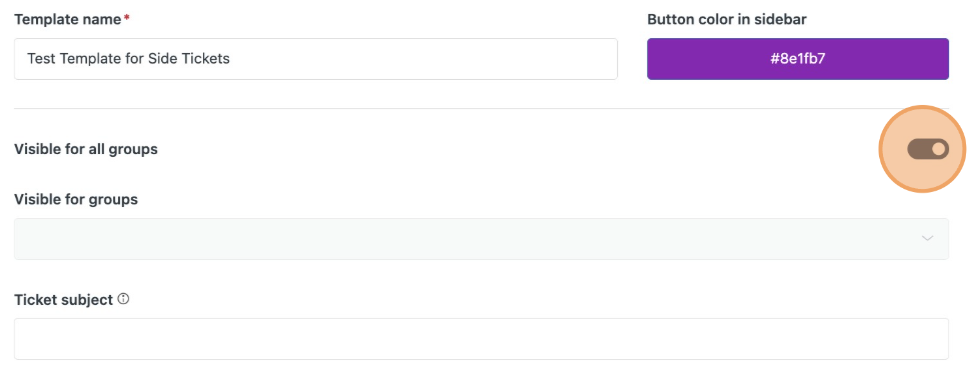Click the 'Ticket subject' label

(x=63, y=300)
